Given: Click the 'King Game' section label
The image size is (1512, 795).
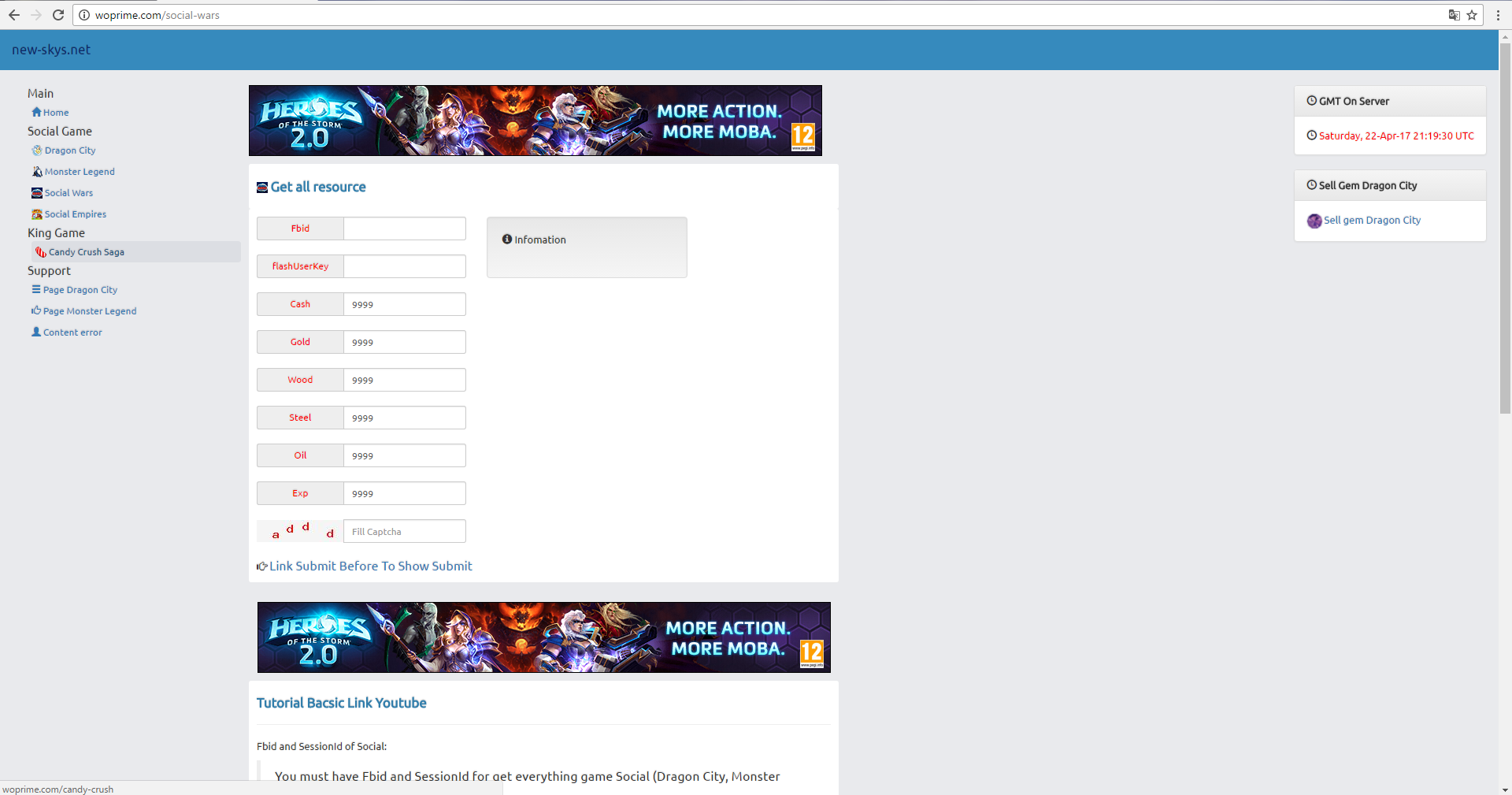Looking at the screenshot, I should 56,233.
